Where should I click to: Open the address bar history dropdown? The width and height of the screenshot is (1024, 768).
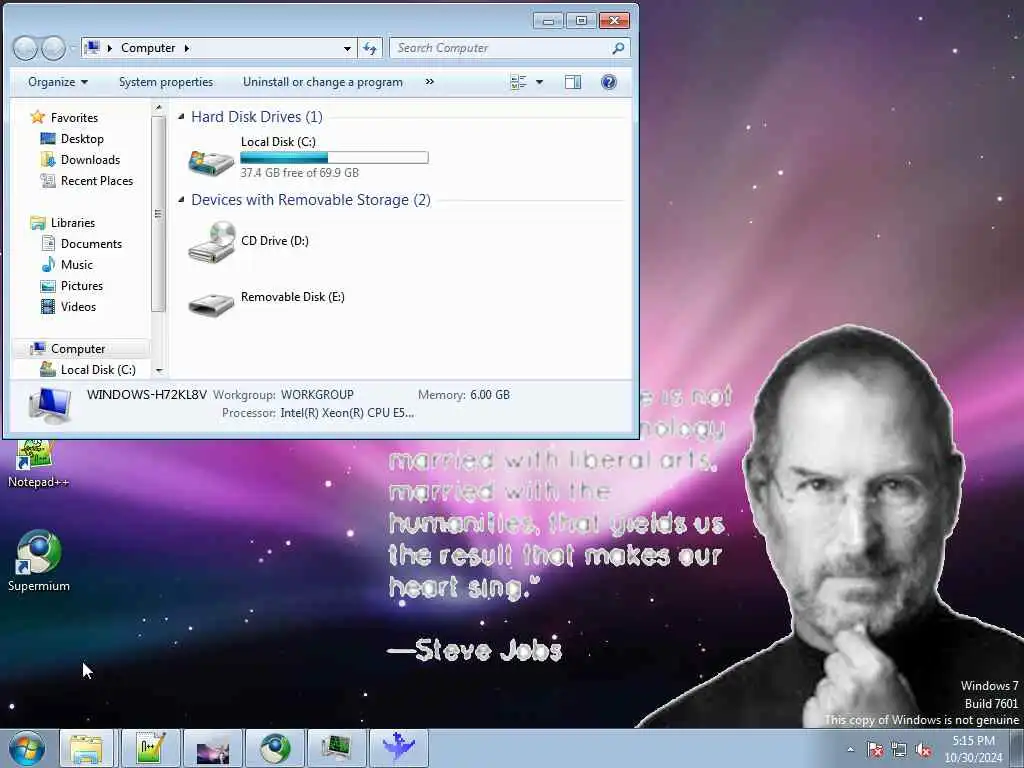pos(347,48)
